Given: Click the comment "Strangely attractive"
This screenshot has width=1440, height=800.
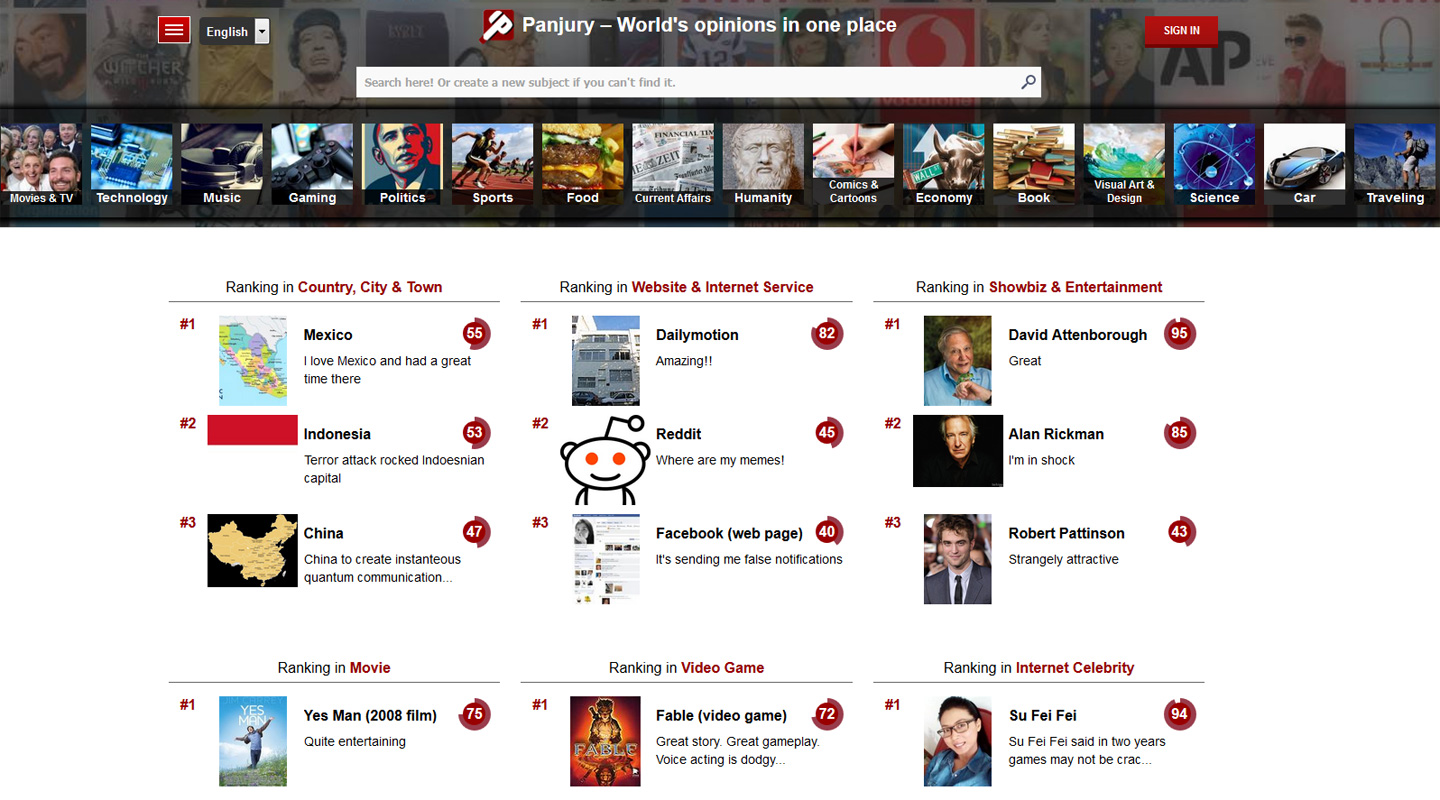Looking at the screenshot, I should 1064,559.
